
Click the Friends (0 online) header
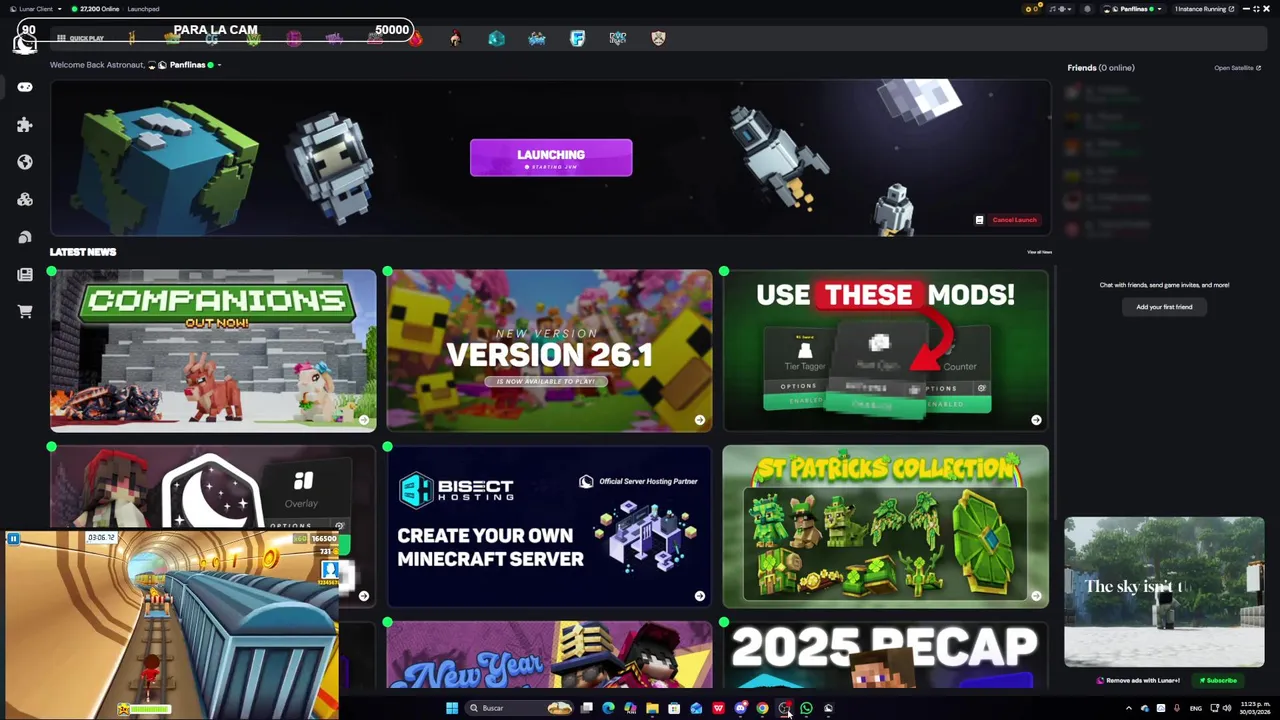(x=1101, y=68)
